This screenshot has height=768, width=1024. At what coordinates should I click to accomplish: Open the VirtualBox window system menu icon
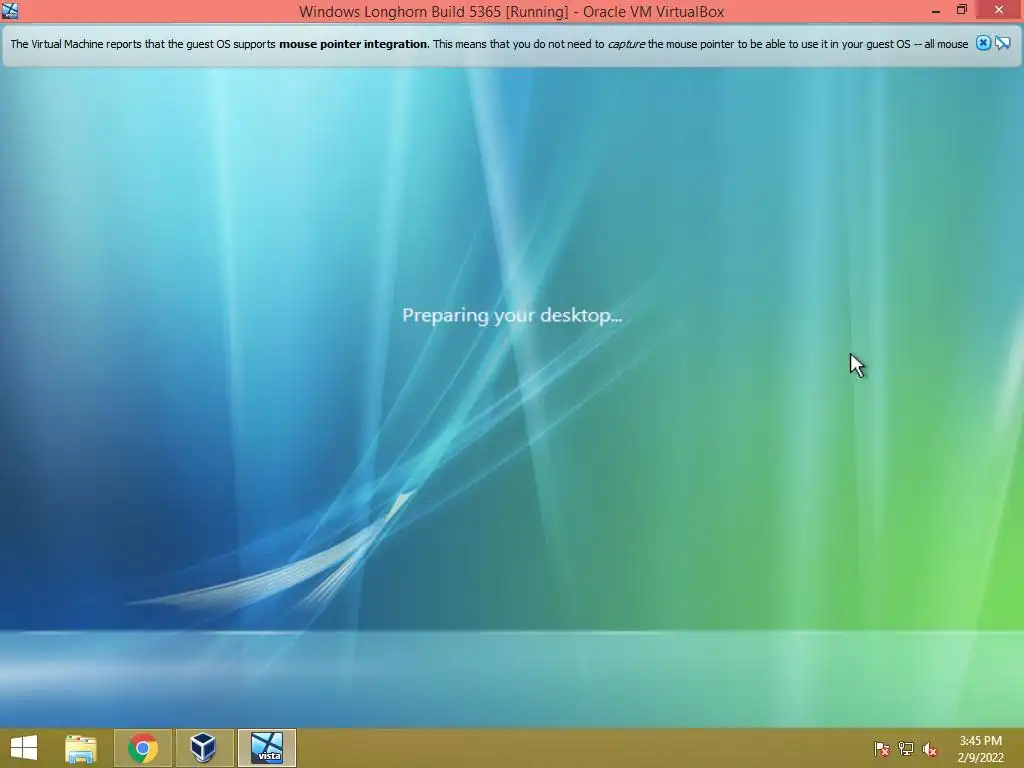[10, 11]
